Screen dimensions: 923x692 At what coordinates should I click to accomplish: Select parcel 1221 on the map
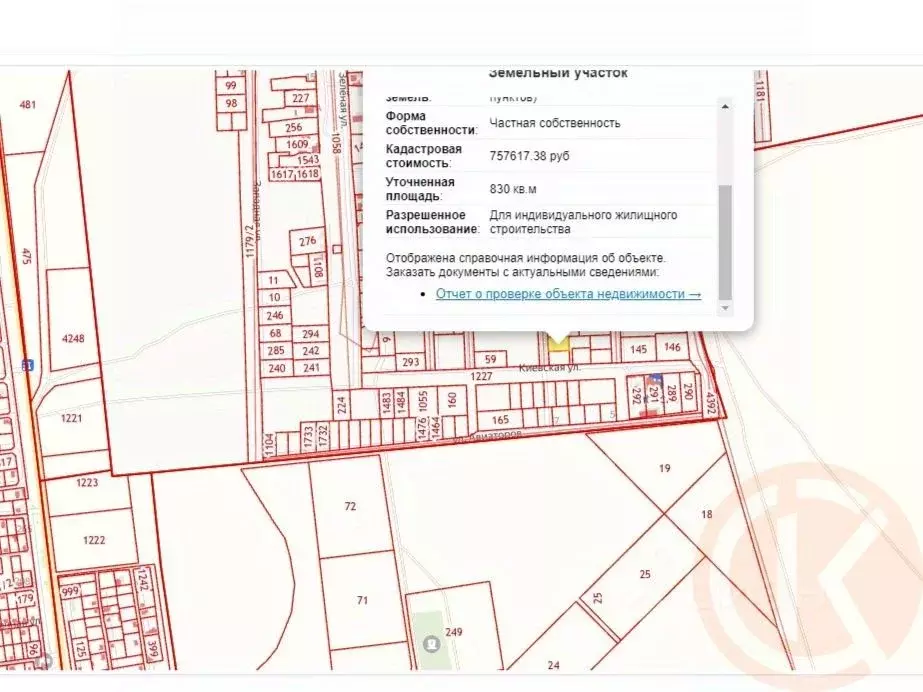(71, 418)
